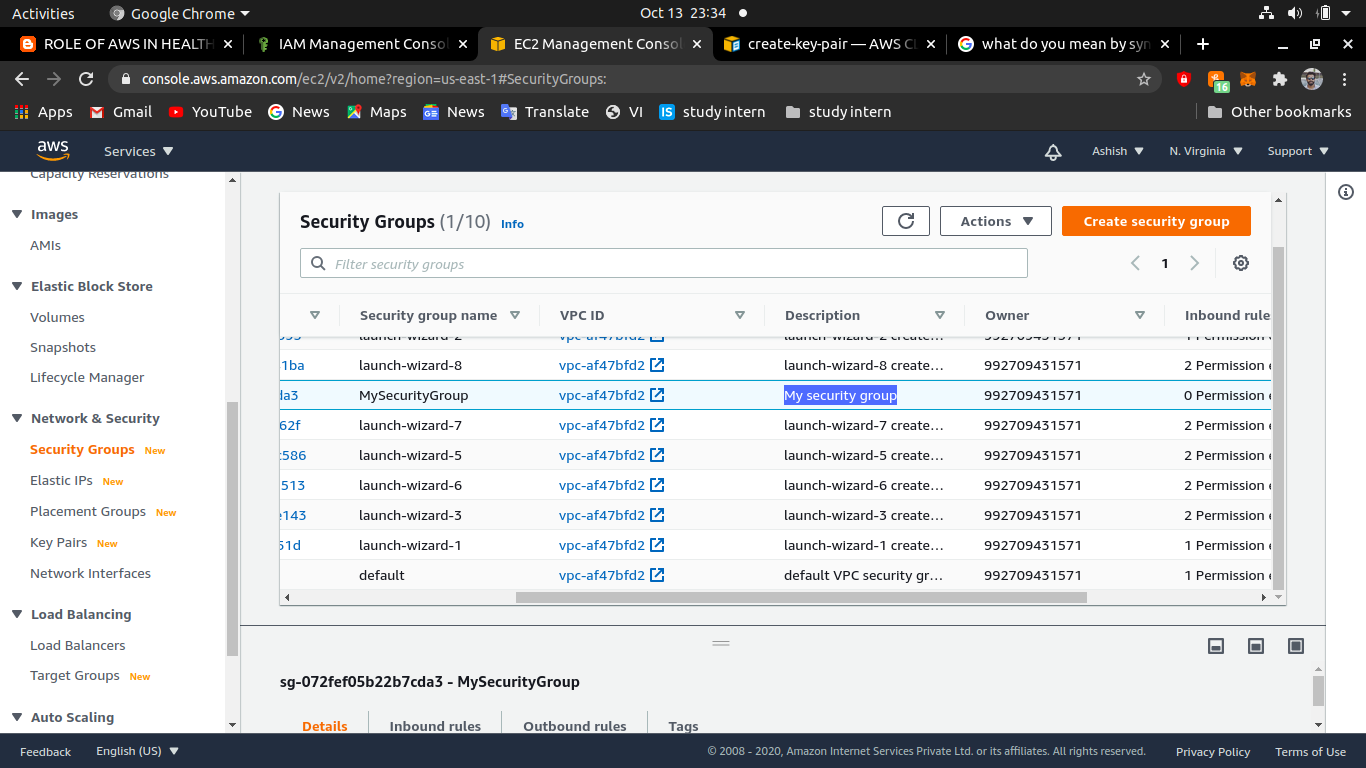1366x768 pixels.
Task: Change language with English (US) selector
Action: (137, 751)
